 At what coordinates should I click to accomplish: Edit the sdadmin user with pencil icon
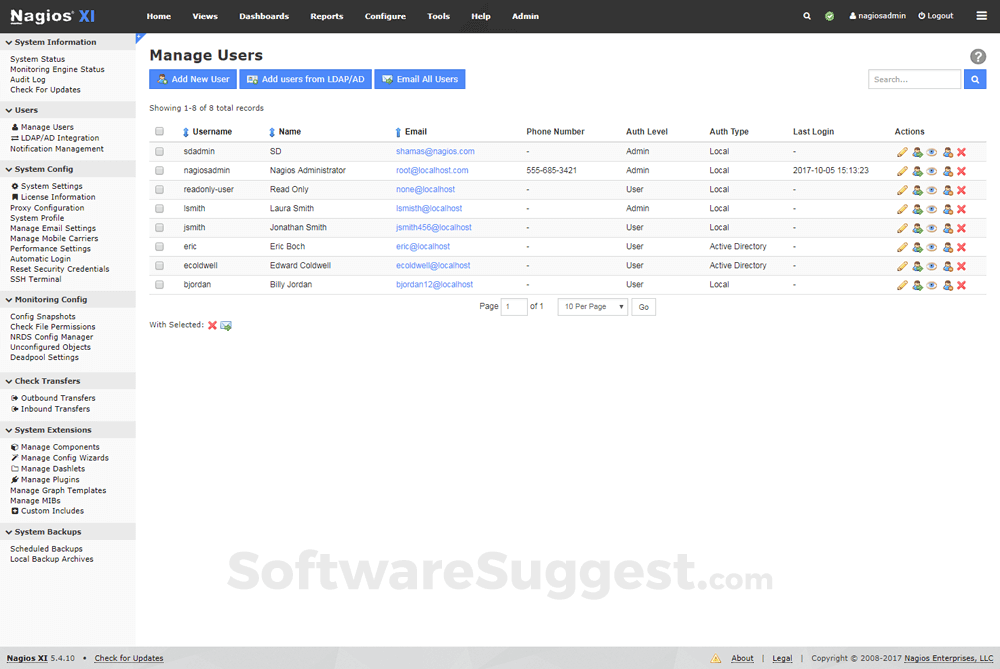coord(902,152)
